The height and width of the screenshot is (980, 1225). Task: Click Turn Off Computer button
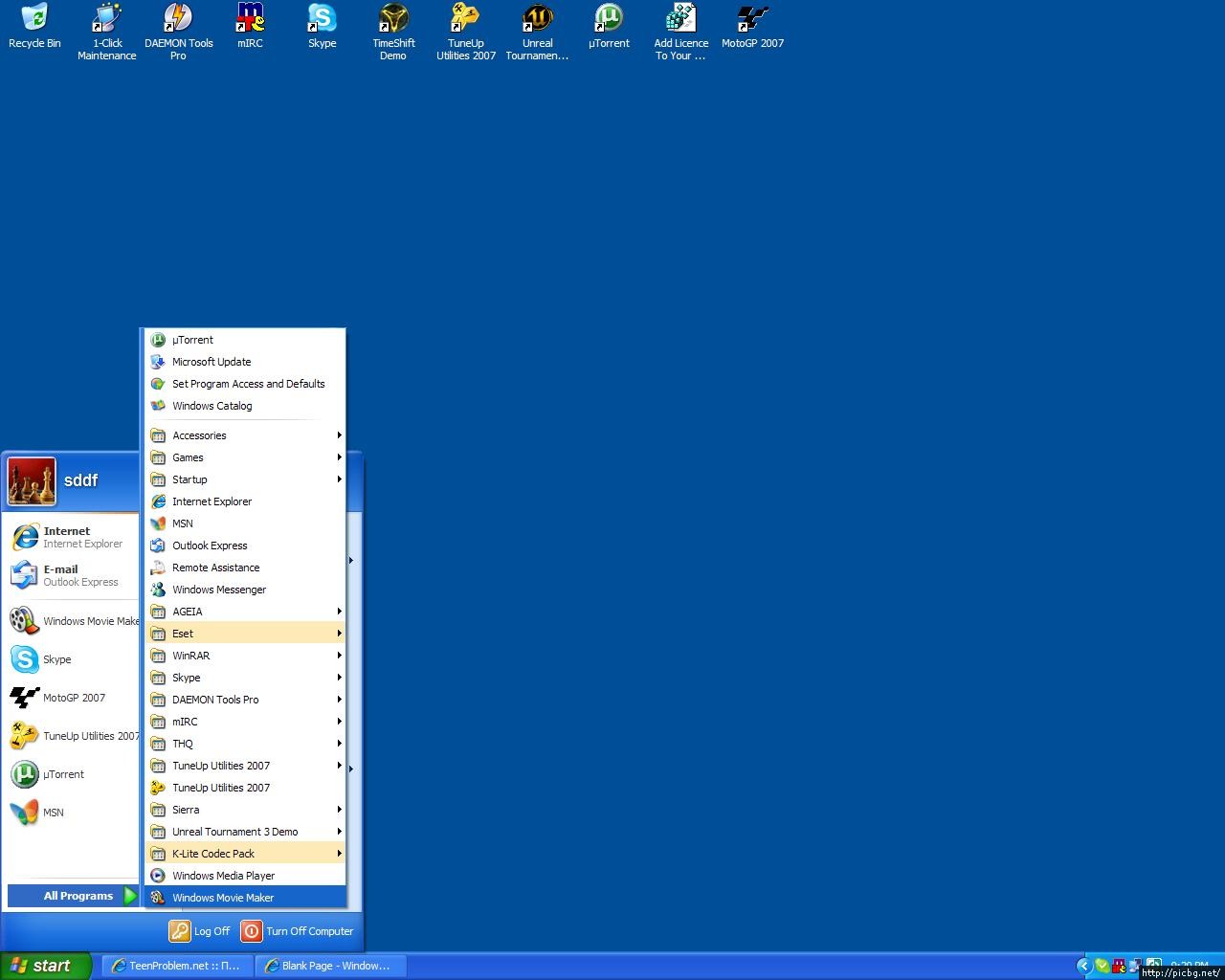coord(298,931)
